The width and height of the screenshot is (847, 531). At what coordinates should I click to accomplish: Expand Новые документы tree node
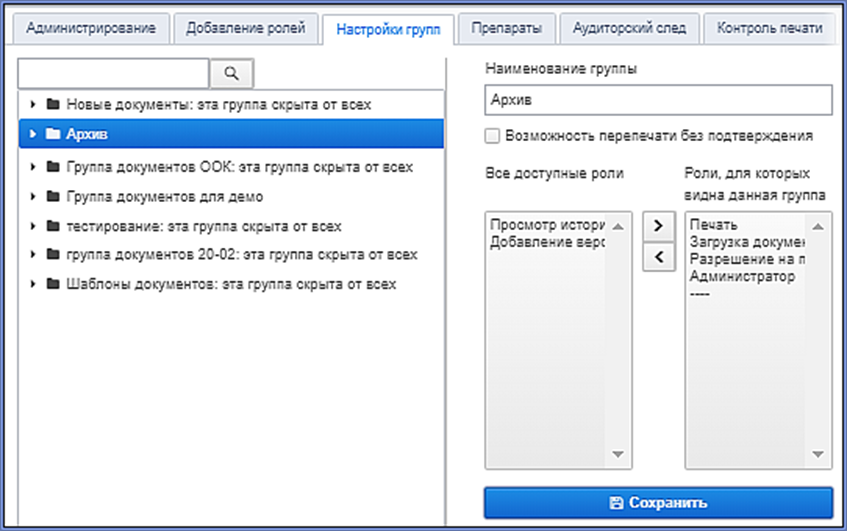[33, 104]
